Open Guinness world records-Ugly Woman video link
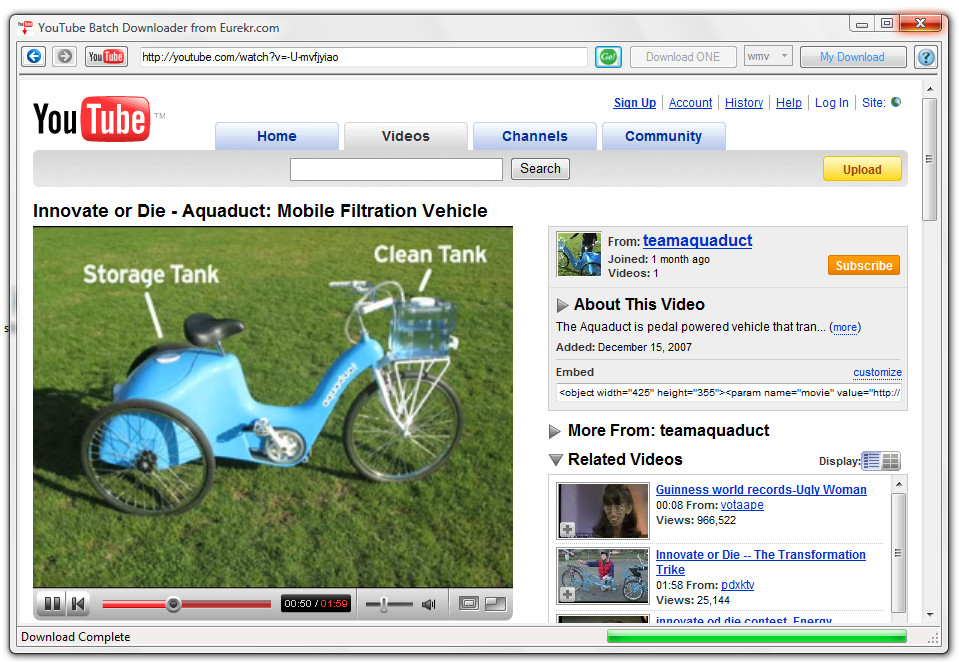959x663 pixels. click(761, 489)
